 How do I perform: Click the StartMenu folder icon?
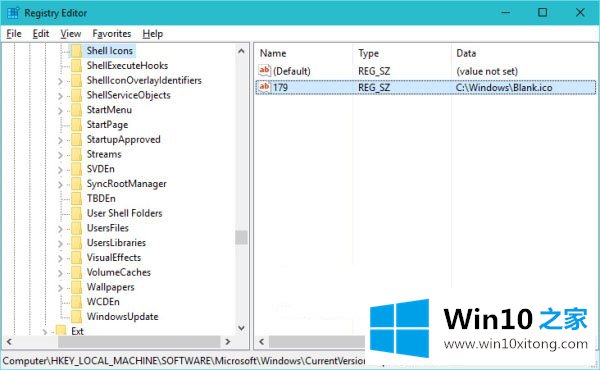coord(77,110)
